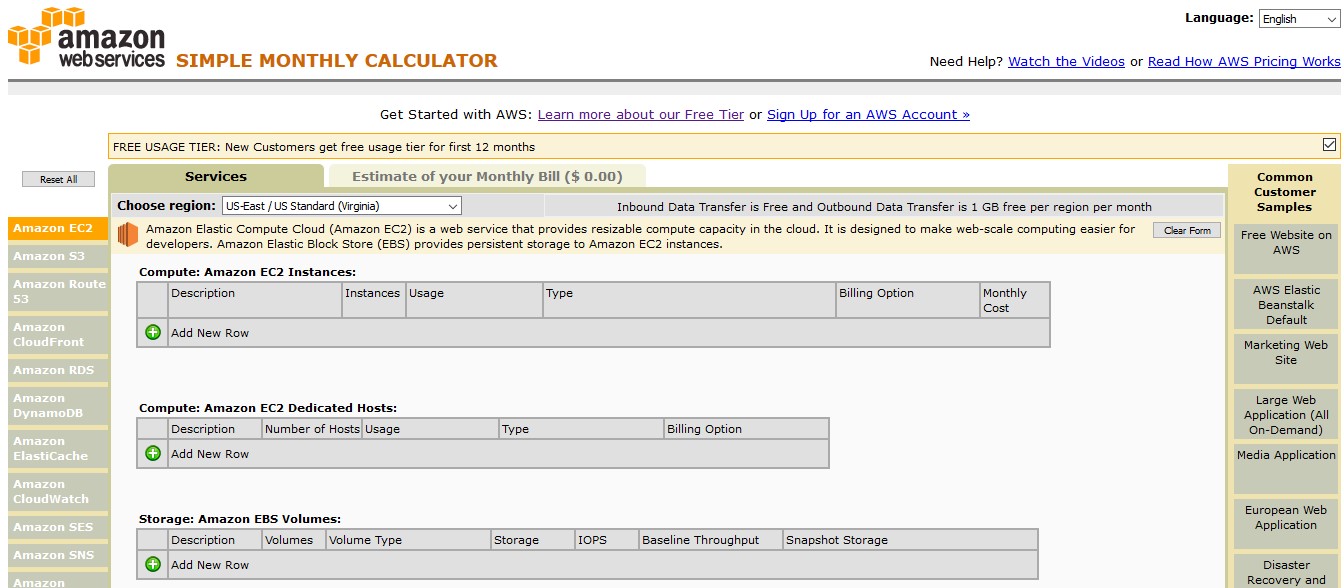Image resolution: width=1344 pixels, height=588 pixels.
Task: Select Amazon RDS in the sidebar
Action: (57, 370)
